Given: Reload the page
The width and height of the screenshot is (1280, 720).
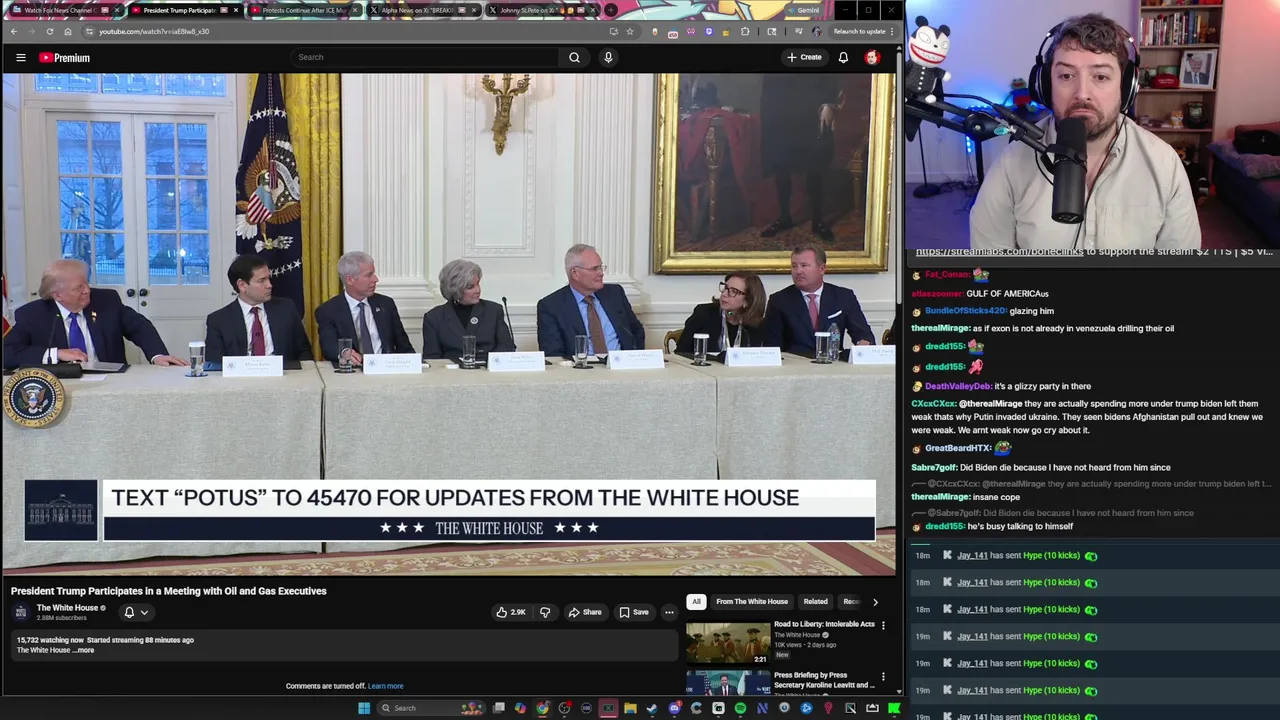Looking at the screenshot, I should pos(49,31).
